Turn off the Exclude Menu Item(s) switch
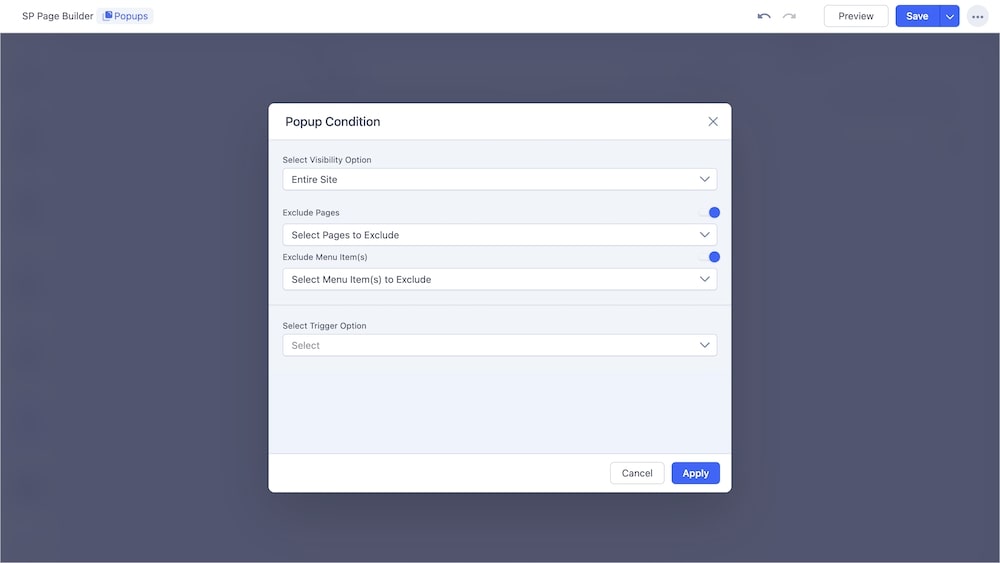Image resolution: width=1000 pixels, height=563 pixels. 710,257
